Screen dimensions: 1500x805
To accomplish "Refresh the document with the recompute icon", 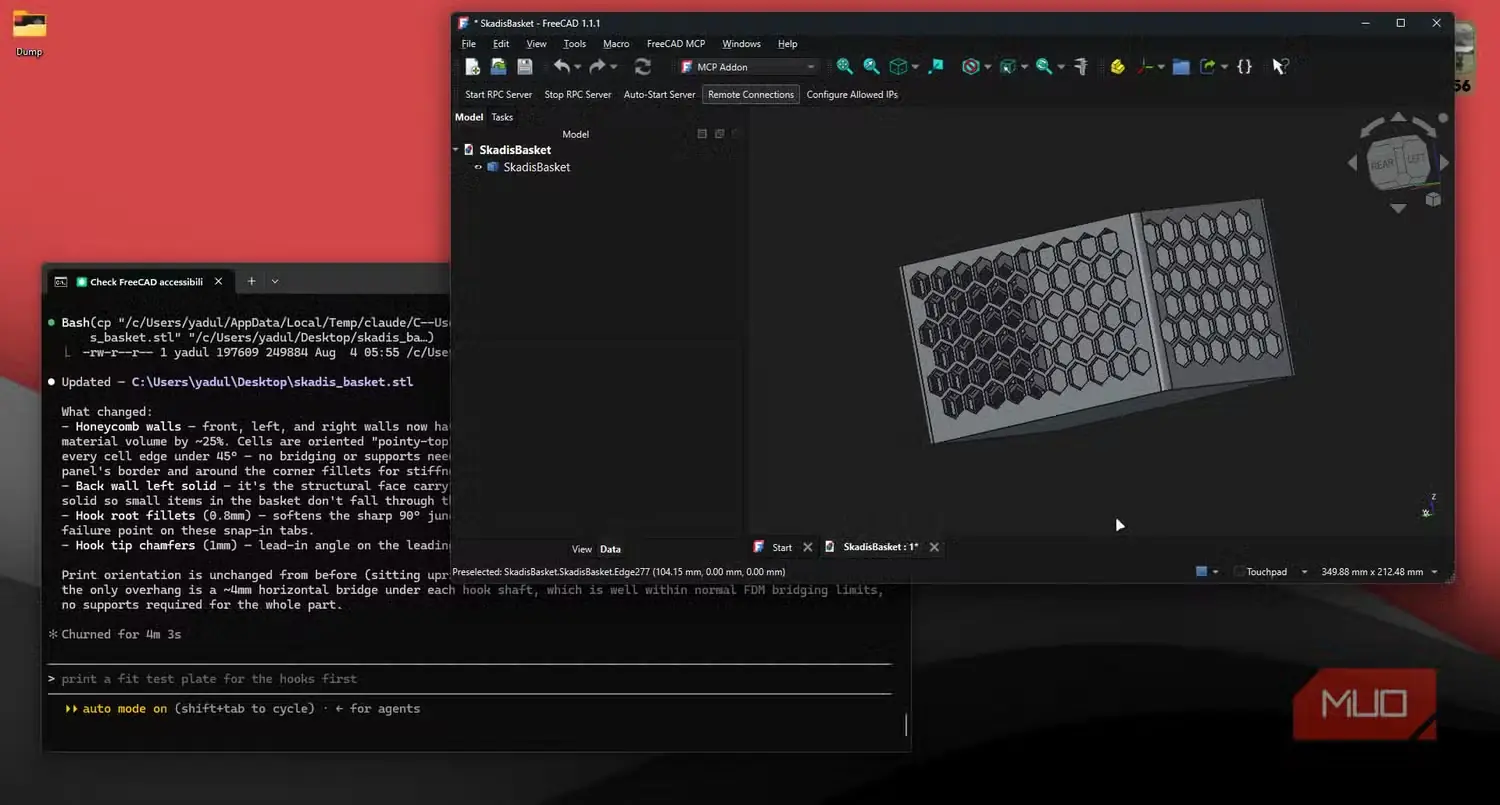I will (x=642, y=67).
